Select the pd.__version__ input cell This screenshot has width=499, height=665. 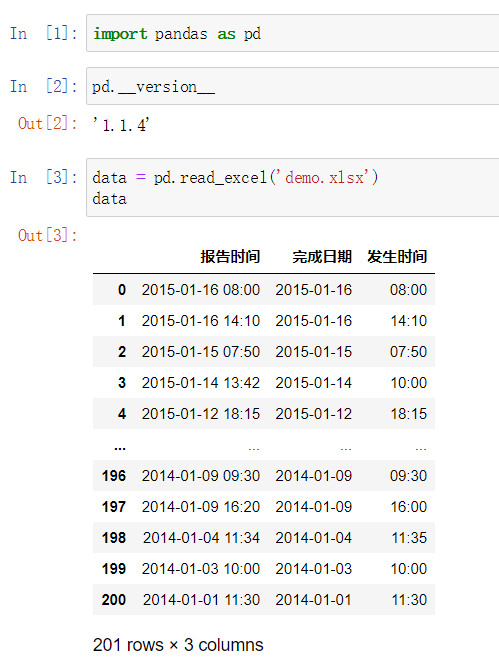pyautogui.click(x=293, y=86)
